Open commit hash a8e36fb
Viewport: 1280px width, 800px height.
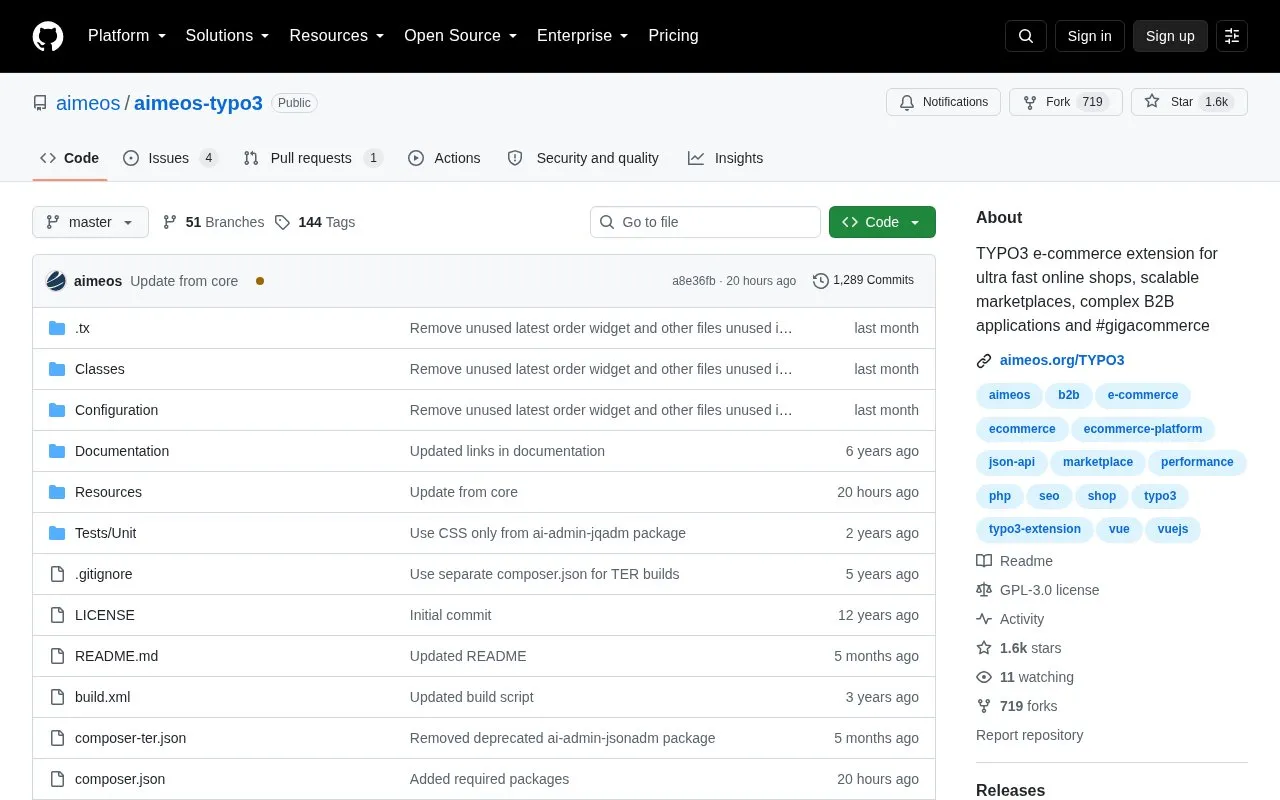pyautogui.click(x=694, y=281)
